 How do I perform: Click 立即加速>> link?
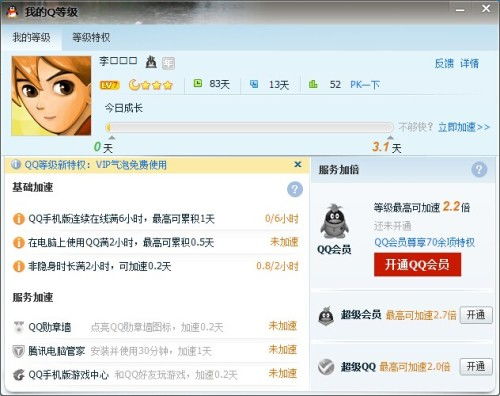pos(464,127)
